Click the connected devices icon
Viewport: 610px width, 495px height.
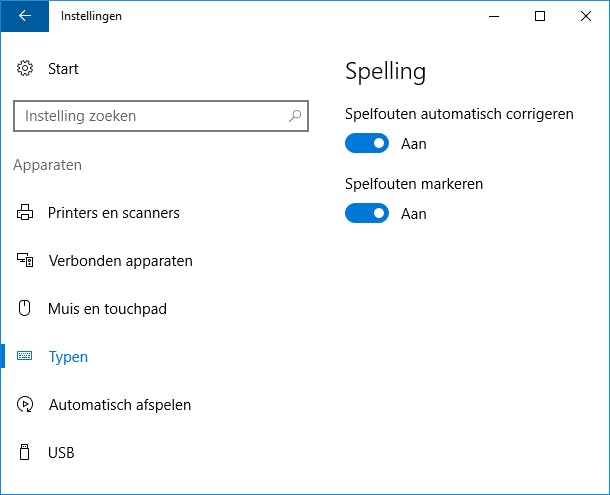(x=25, y=261)
